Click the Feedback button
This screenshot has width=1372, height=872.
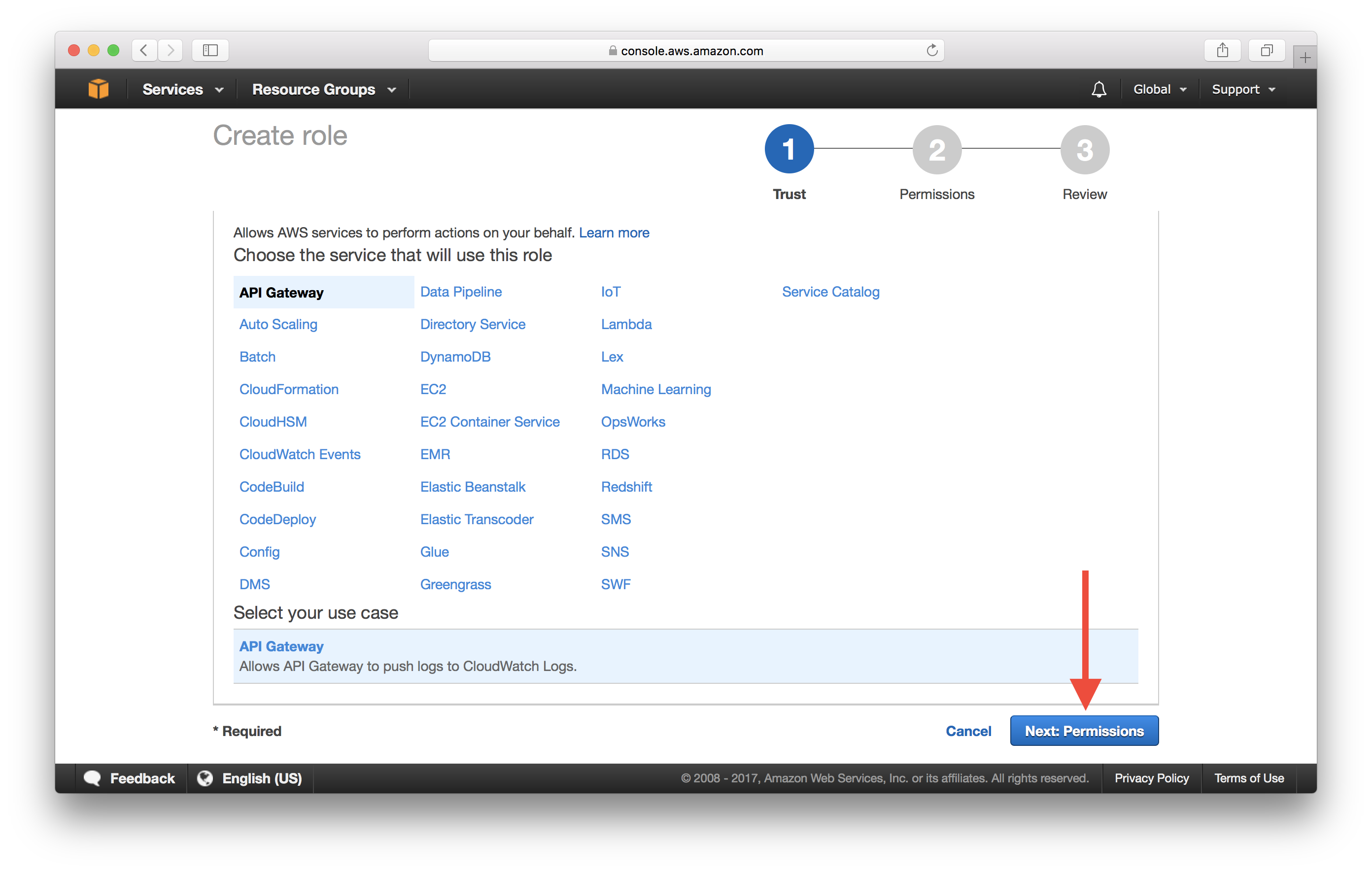coord(134,777)
